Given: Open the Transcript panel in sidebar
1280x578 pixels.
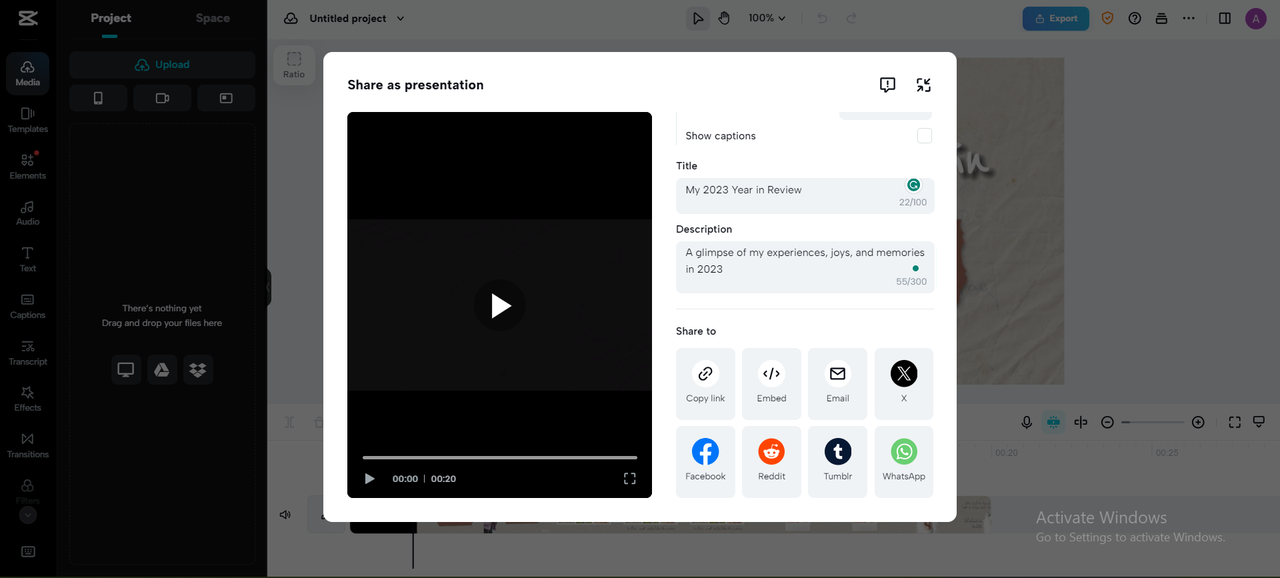Looking at the screenshot, I should coord(28,352).
